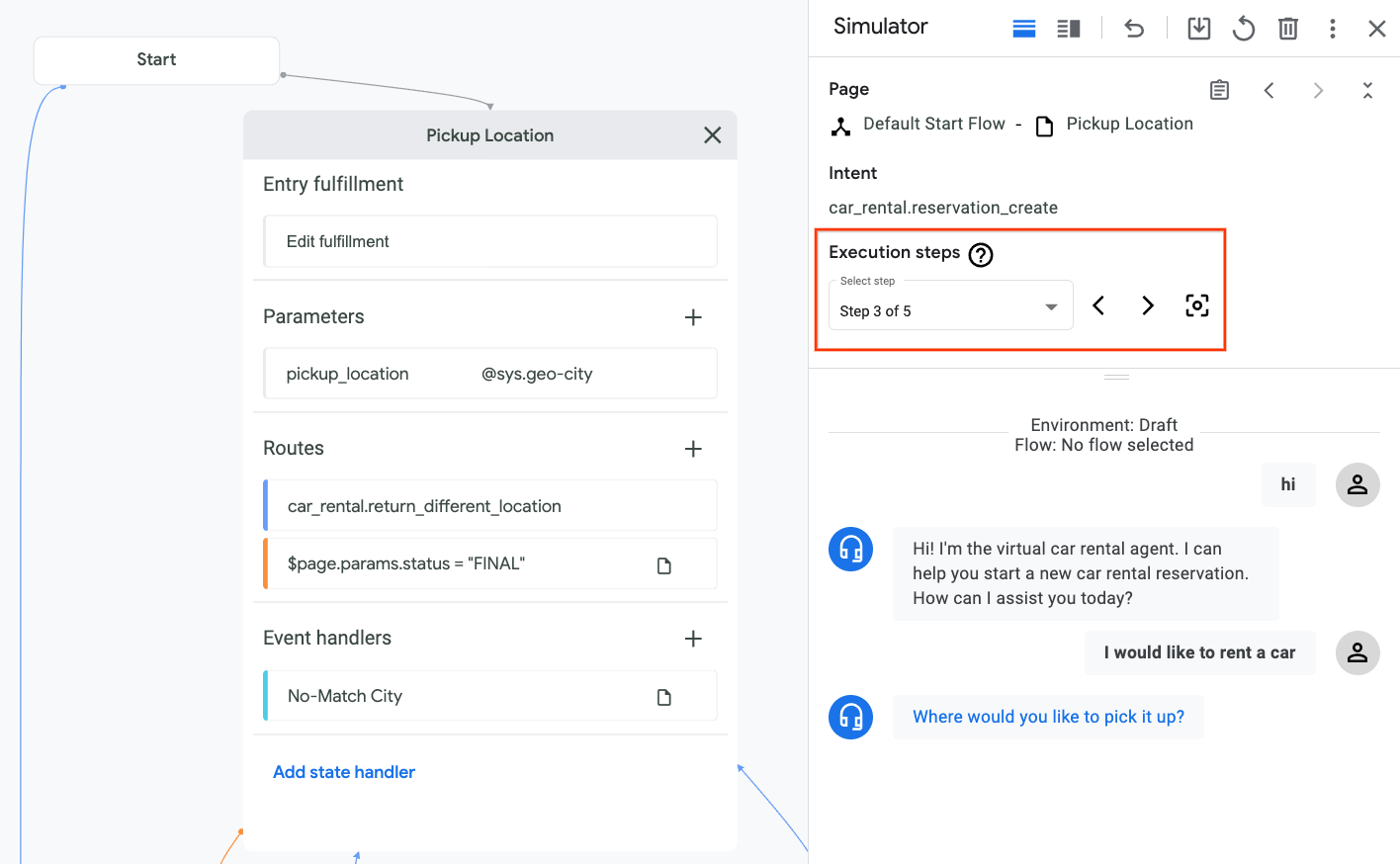Open the Simulator three-dot more options menu
Image resolution: width=1400 pixels, height=864 pixels.
point(1332,29)
